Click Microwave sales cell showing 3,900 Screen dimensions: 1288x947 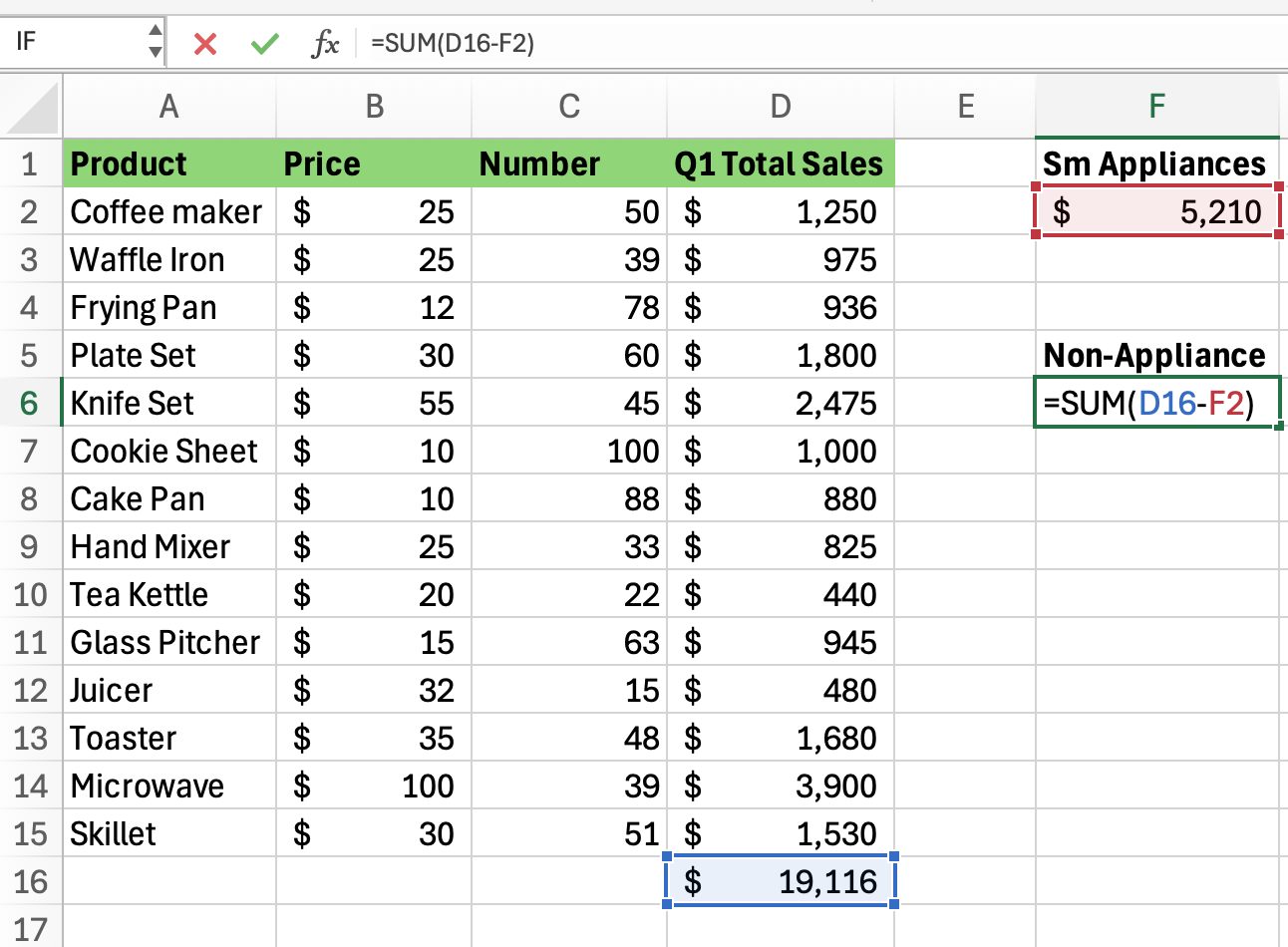781,786
